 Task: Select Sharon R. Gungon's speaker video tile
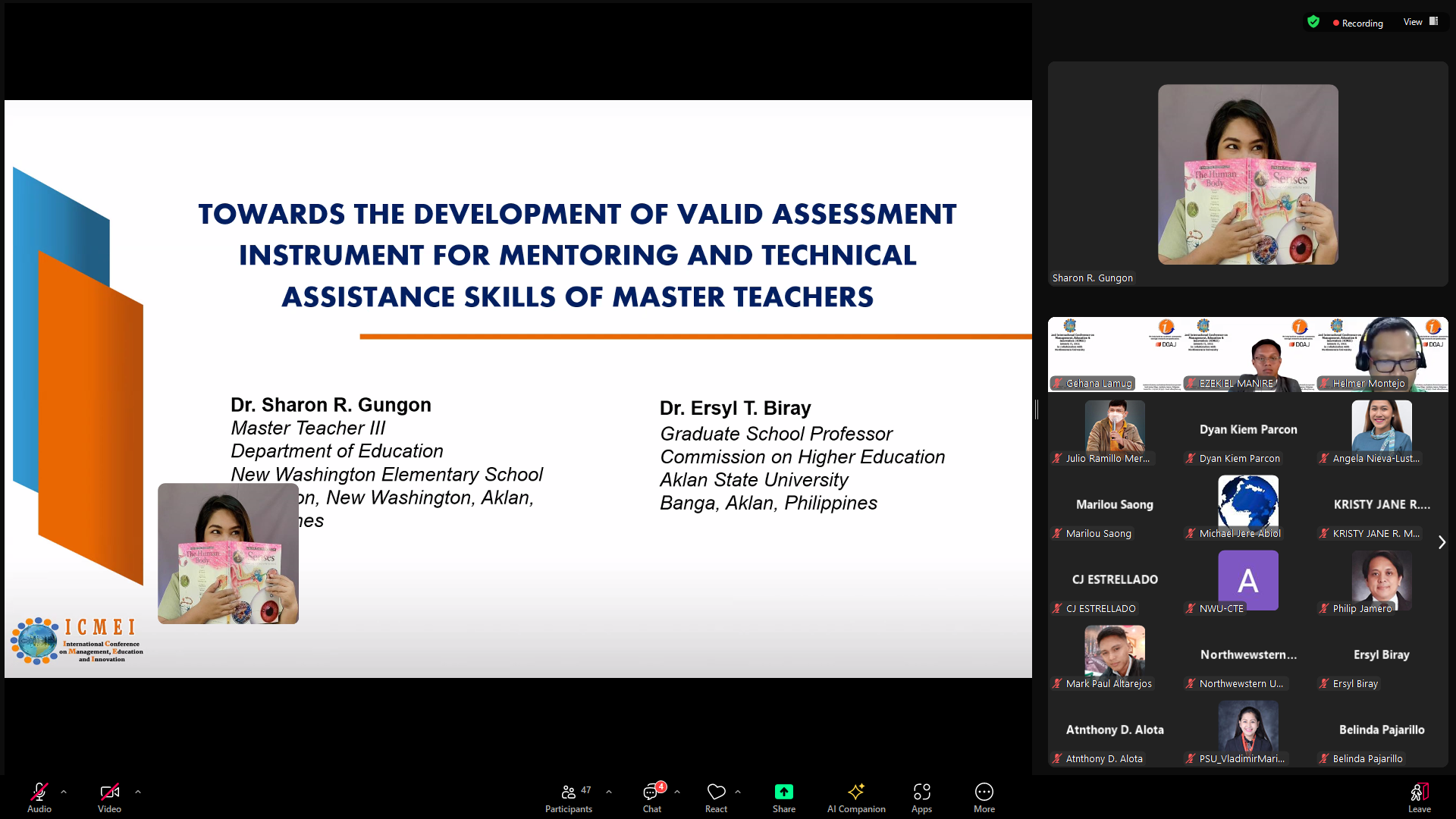click(x=1247, y=174)
